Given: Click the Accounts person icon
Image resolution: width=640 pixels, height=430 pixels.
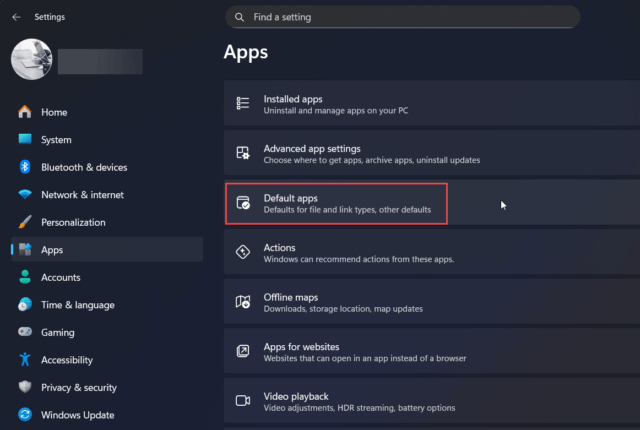Looking at the screenshot, I should point(25,277).
